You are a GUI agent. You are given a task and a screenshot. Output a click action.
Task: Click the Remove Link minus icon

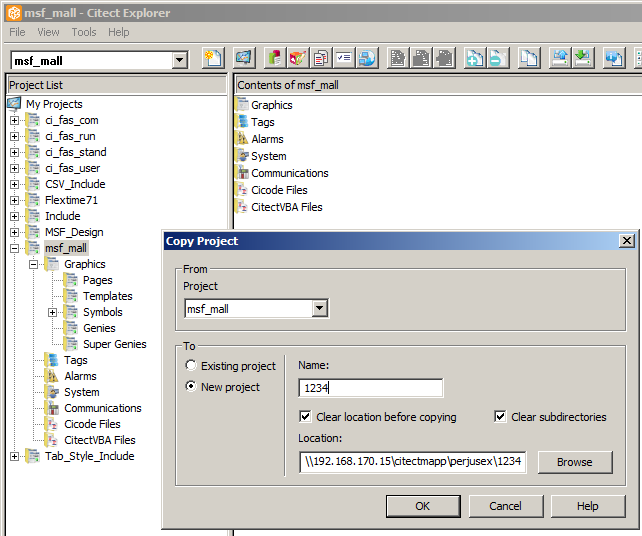tap(498, 58)
